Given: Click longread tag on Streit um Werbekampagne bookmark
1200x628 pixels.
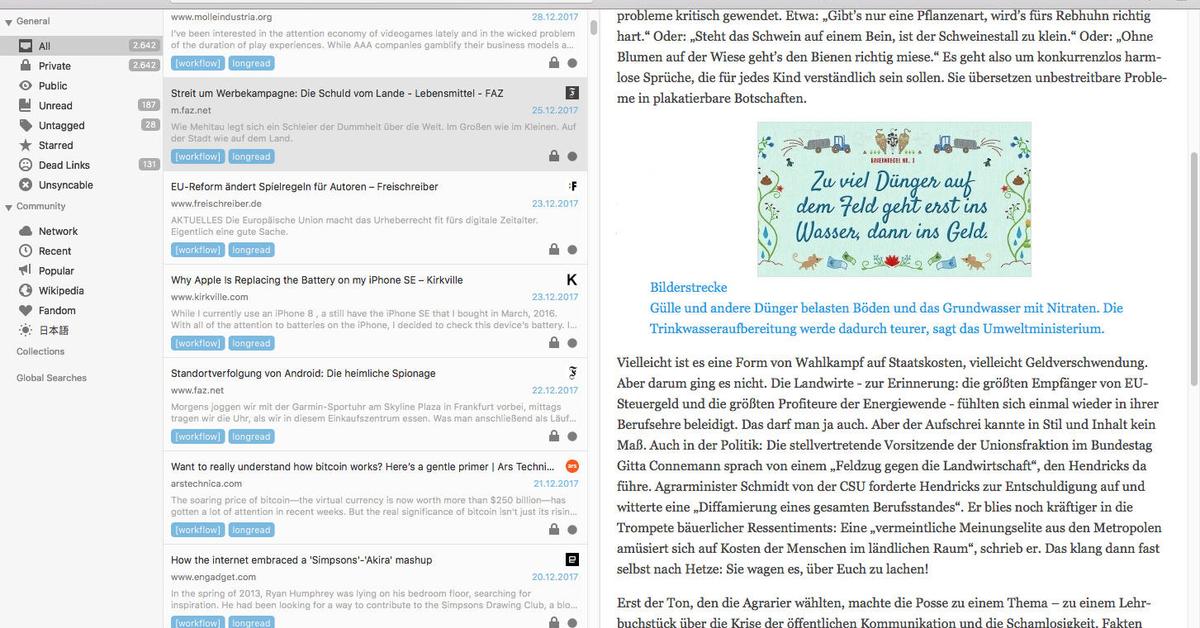Looking at the screenshot, I should tap(251, 156).
